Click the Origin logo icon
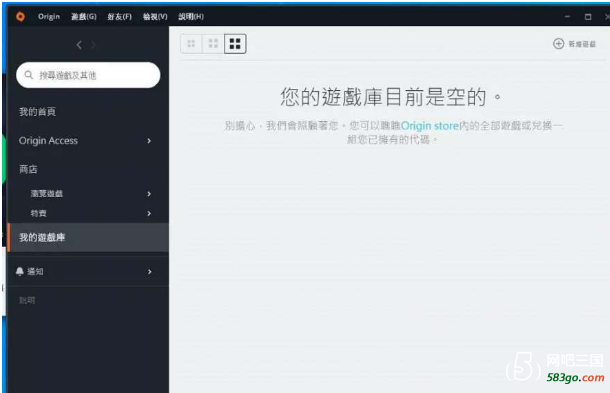The image size is (610, 393). (x=20, y=17)
